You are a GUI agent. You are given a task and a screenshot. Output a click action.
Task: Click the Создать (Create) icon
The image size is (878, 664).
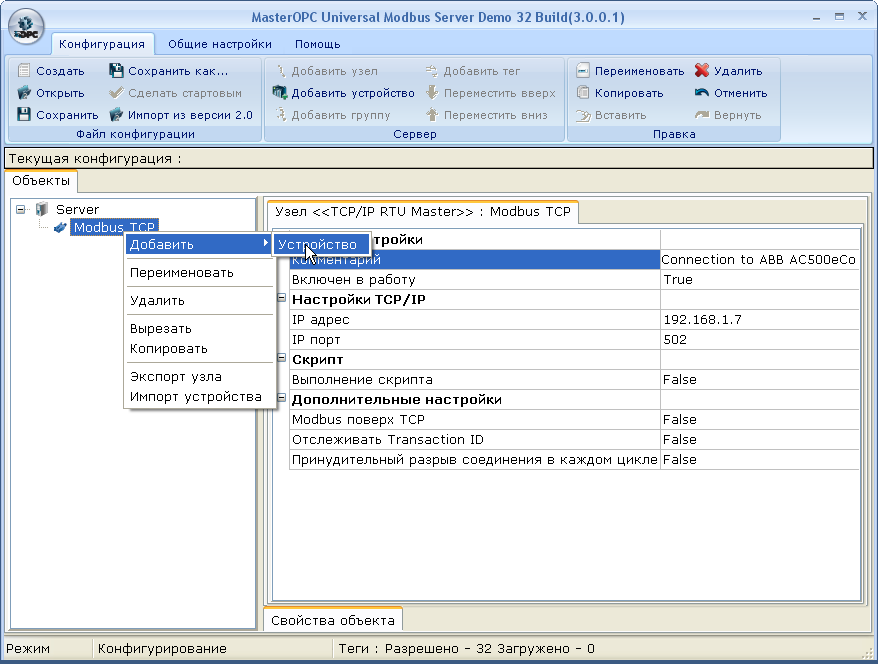(x=25, y=71)
